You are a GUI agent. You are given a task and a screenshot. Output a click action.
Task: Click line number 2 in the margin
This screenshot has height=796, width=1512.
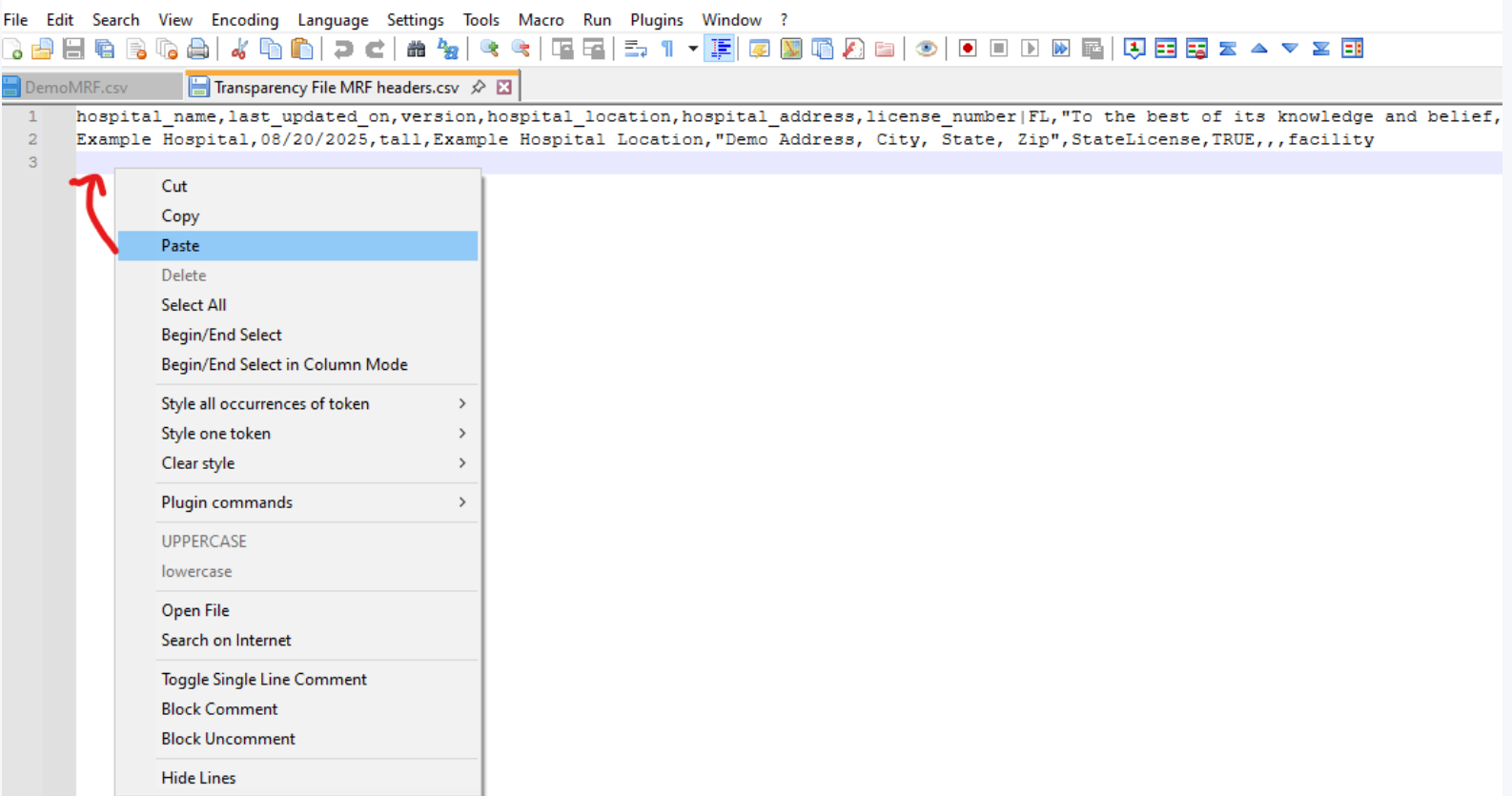(32, 139)
